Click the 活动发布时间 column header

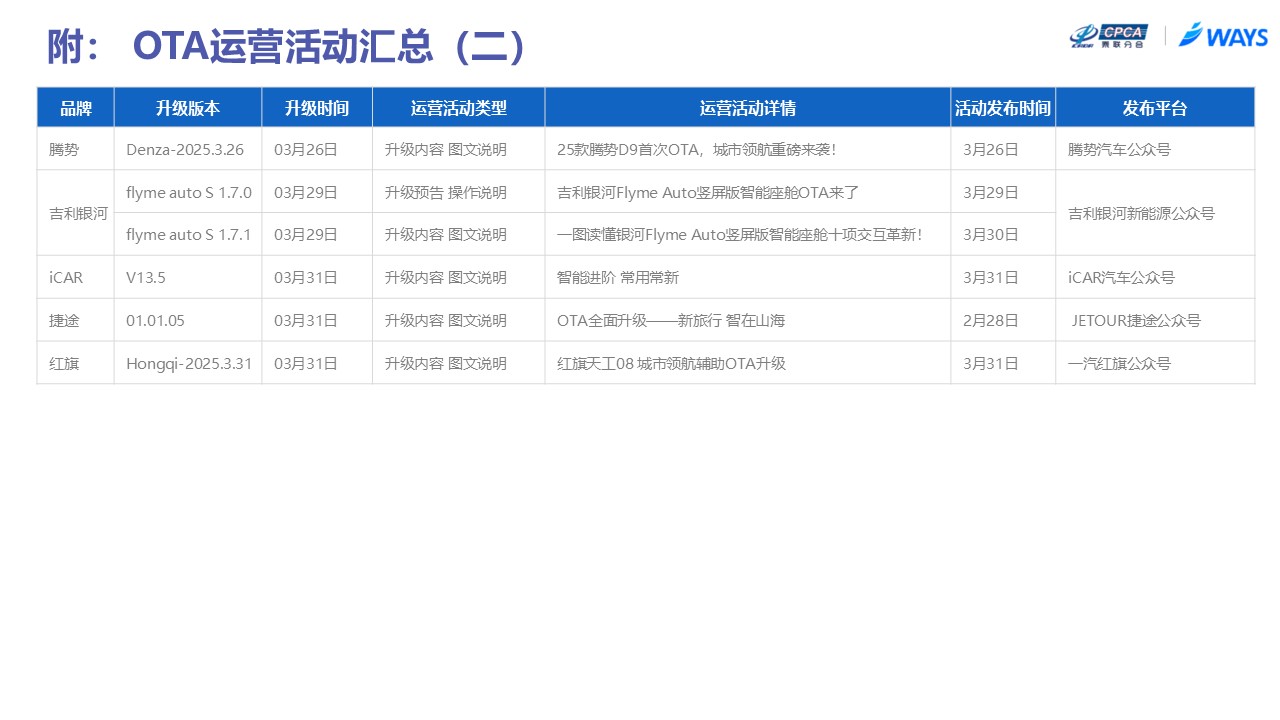1003,108
